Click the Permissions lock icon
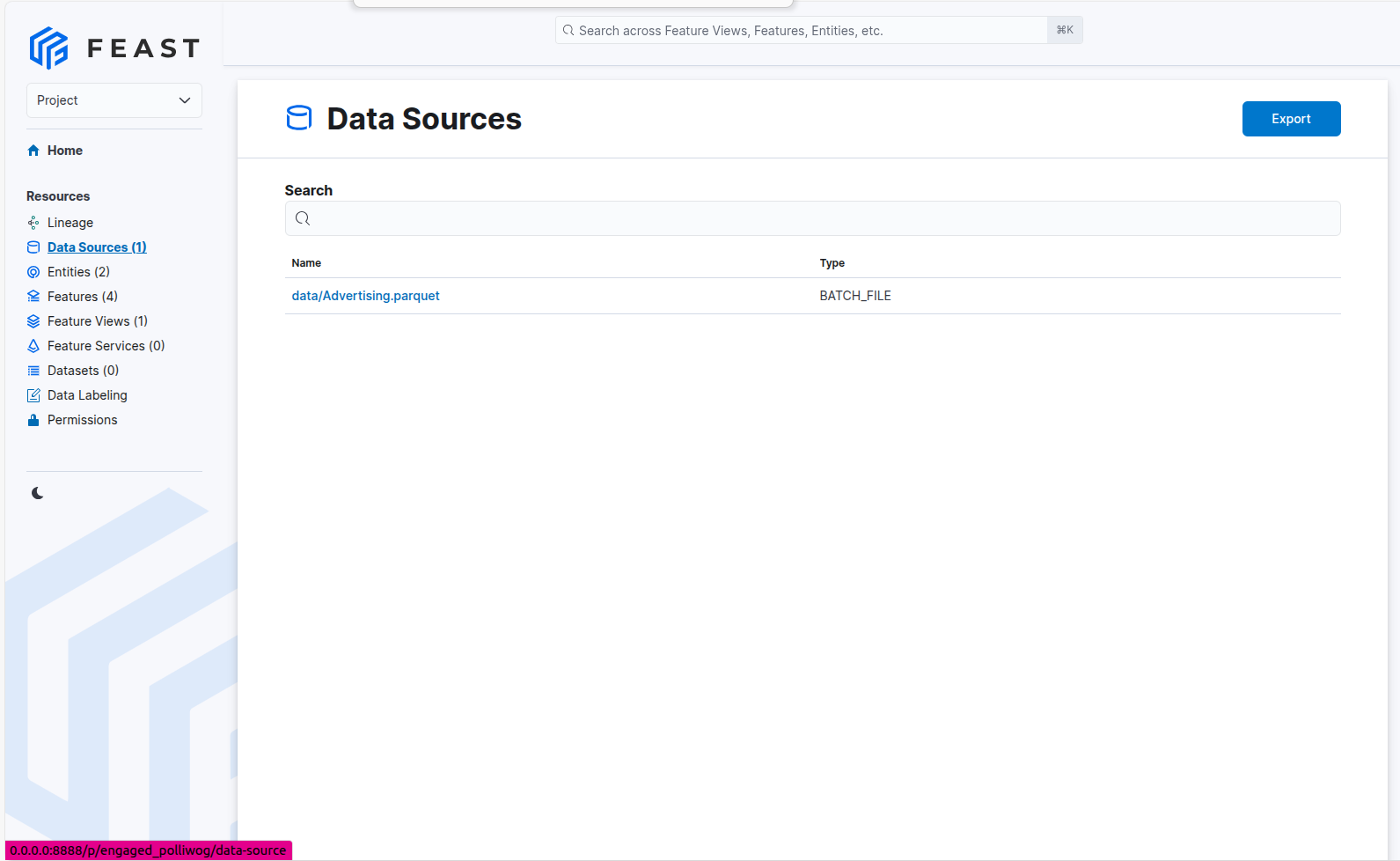The height and width of the screenshot is (861, 1400). (x=33, y=420)
